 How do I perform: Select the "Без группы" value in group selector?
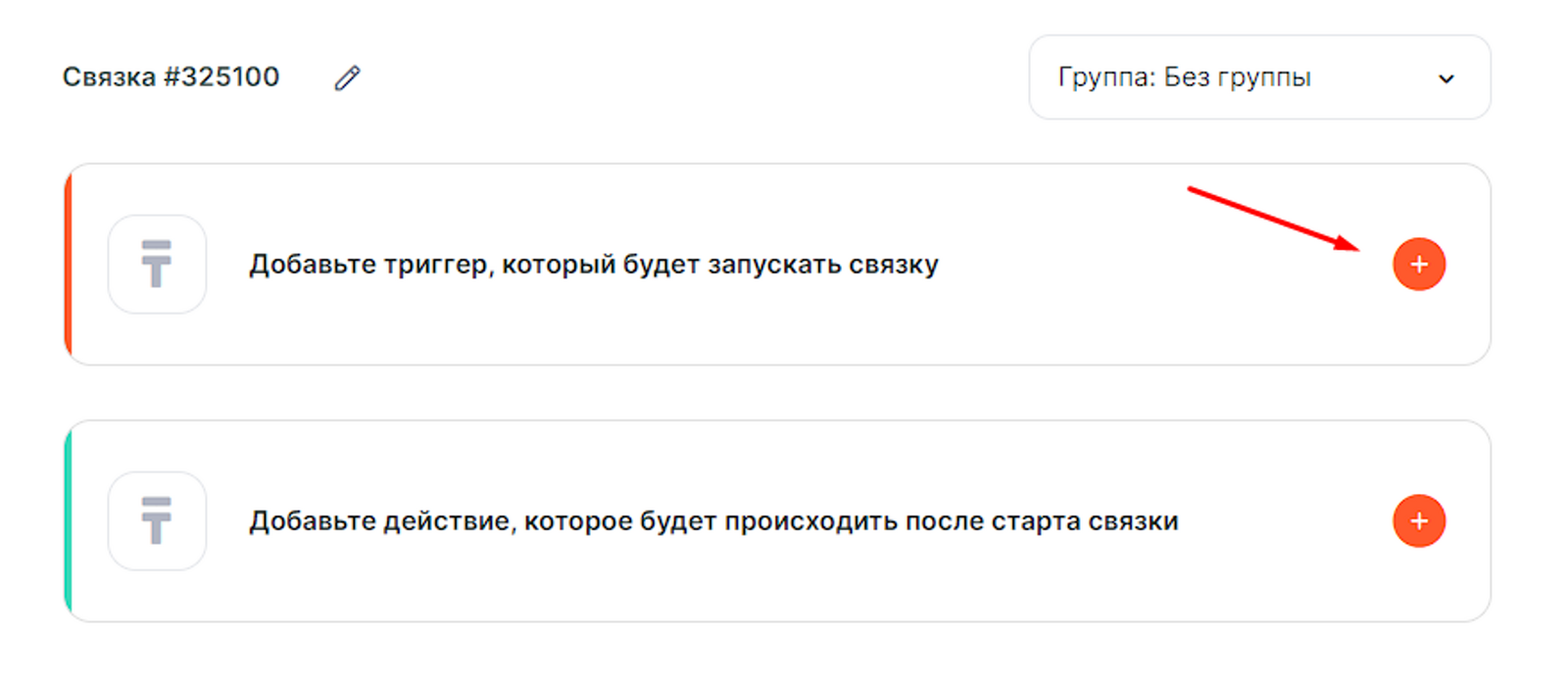click(1237, 77)
